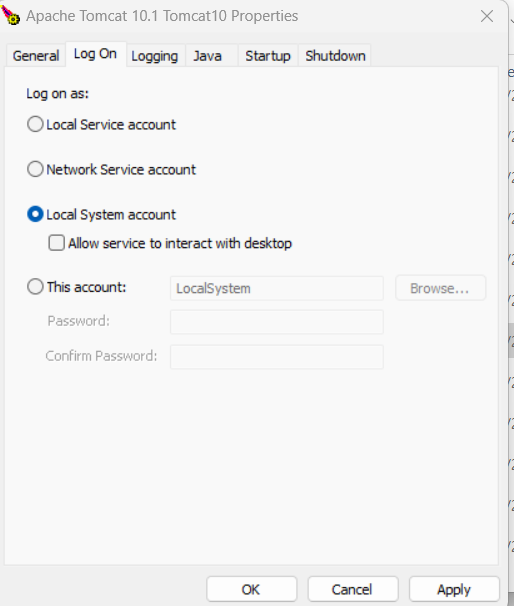
Task: Select the Startup tab
Action: pos(268,56)
